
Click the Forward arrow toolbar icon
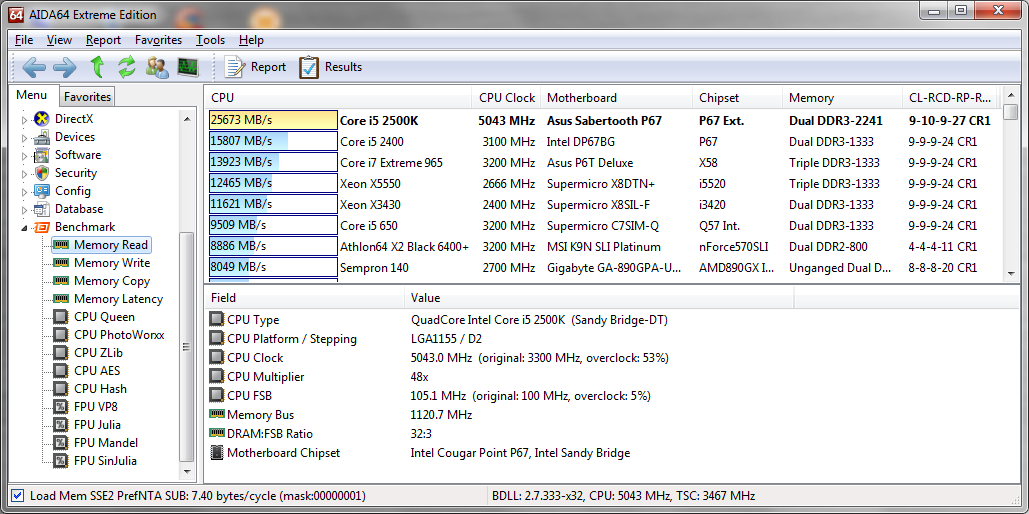click(x=64, y=67)
